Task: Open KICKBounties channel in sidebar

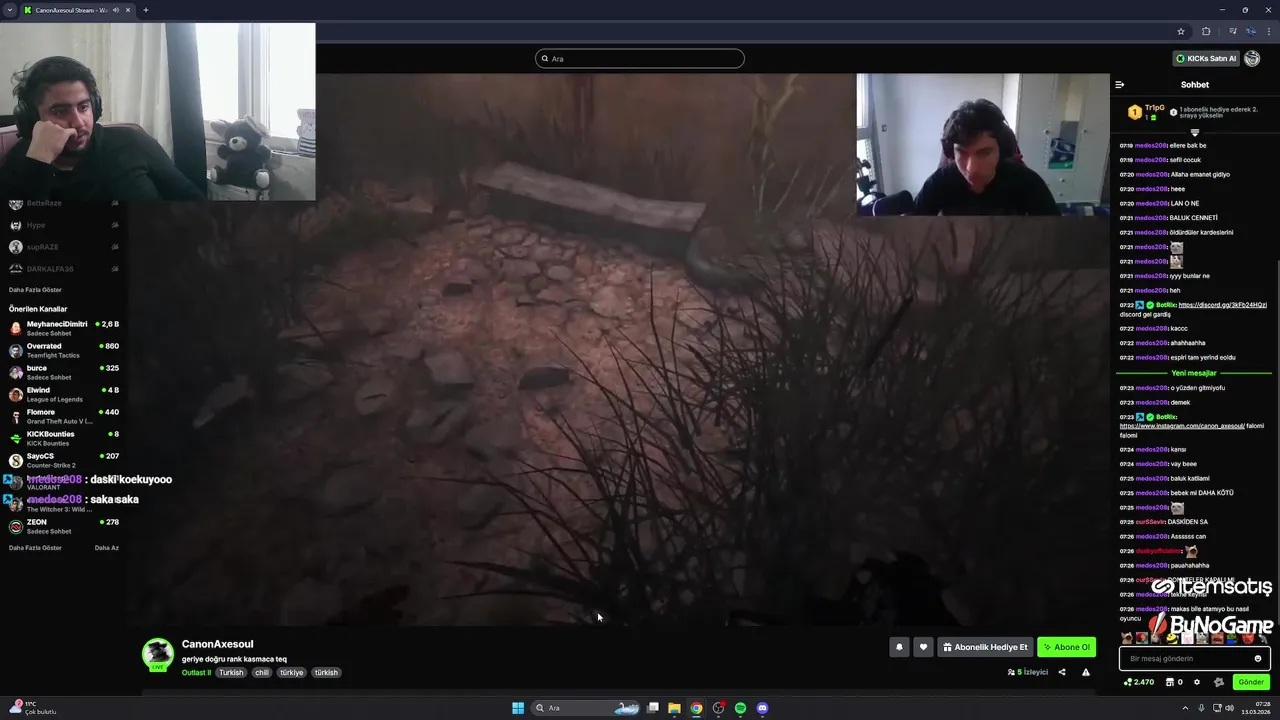Action: click(64, 438)
